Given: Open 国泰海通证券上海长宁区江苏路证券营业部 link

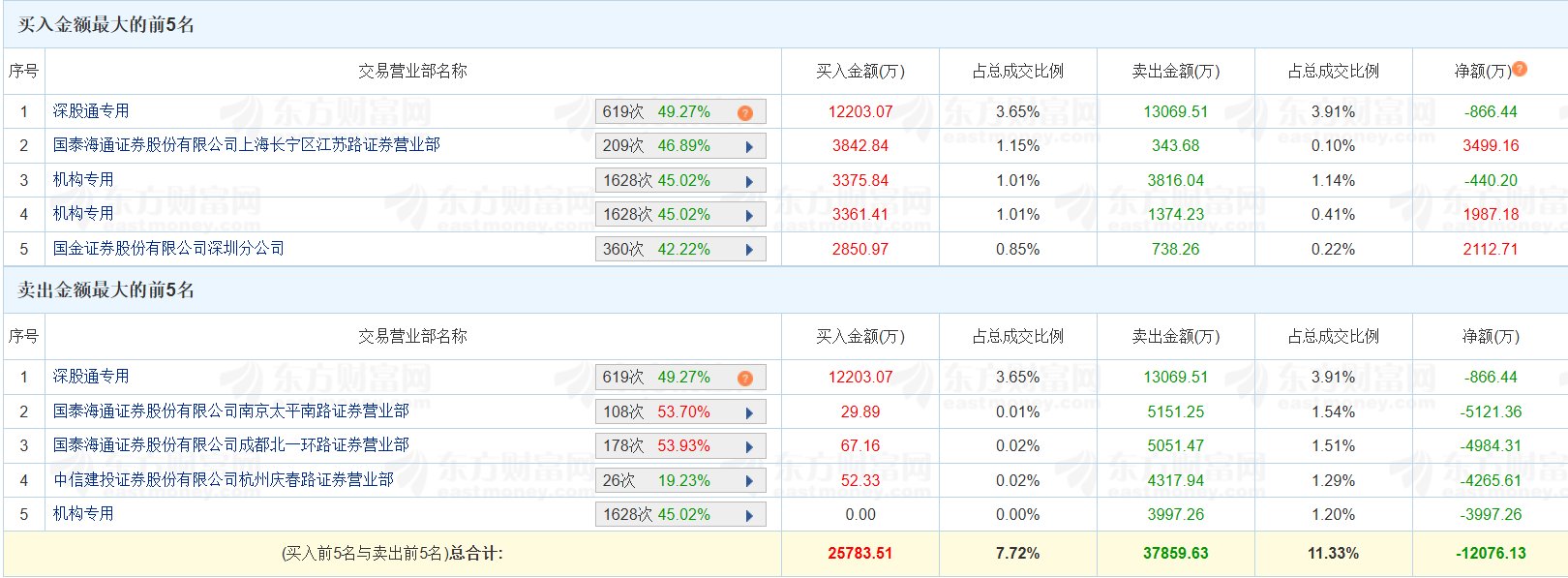Looking at the screenshot, I should pyautogui.click(x=247, y=145).
